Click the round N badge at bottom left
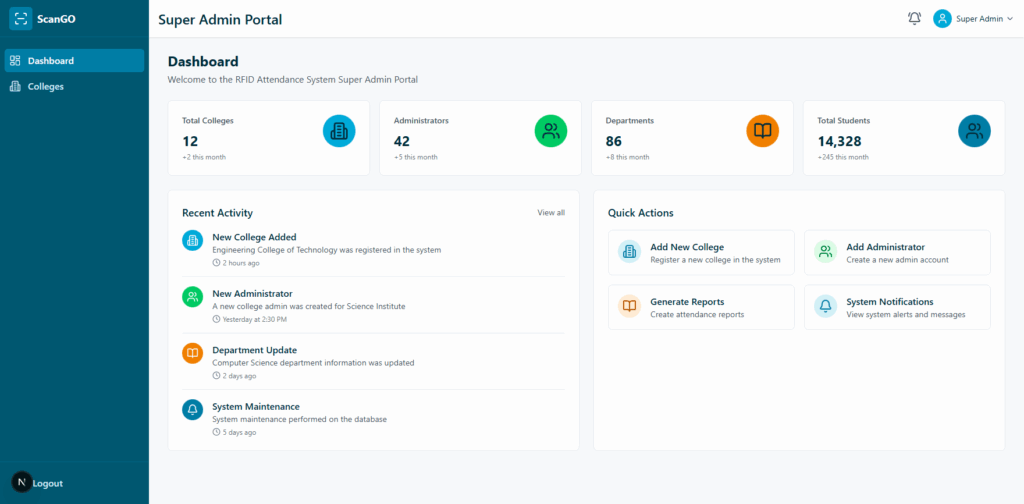This screenshot has width=1024, height=504. [x=21, y=482]
